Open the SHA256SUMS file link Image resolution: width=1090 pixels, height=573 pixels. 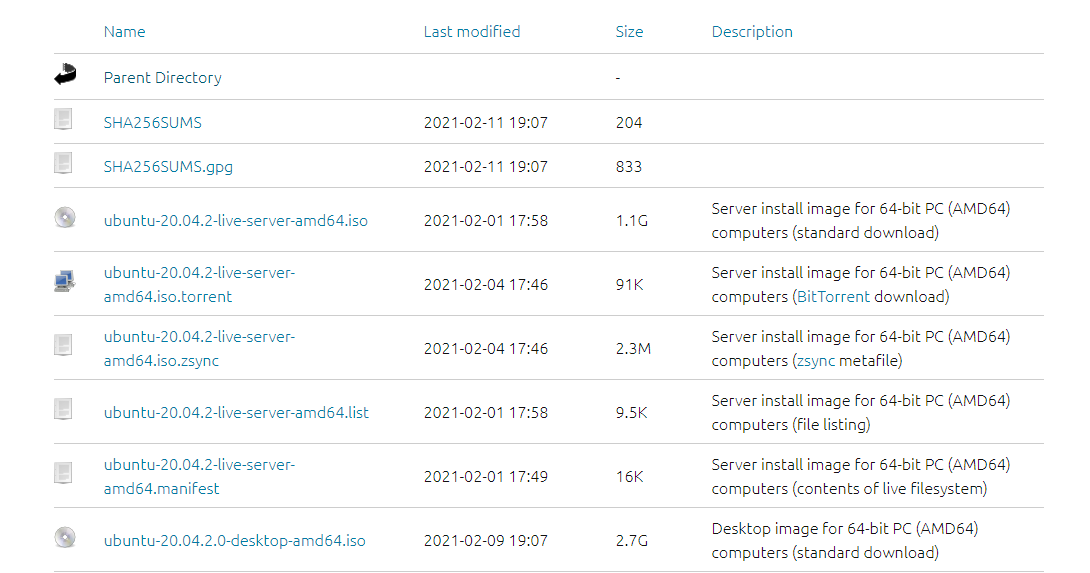(x=152, y=122)
